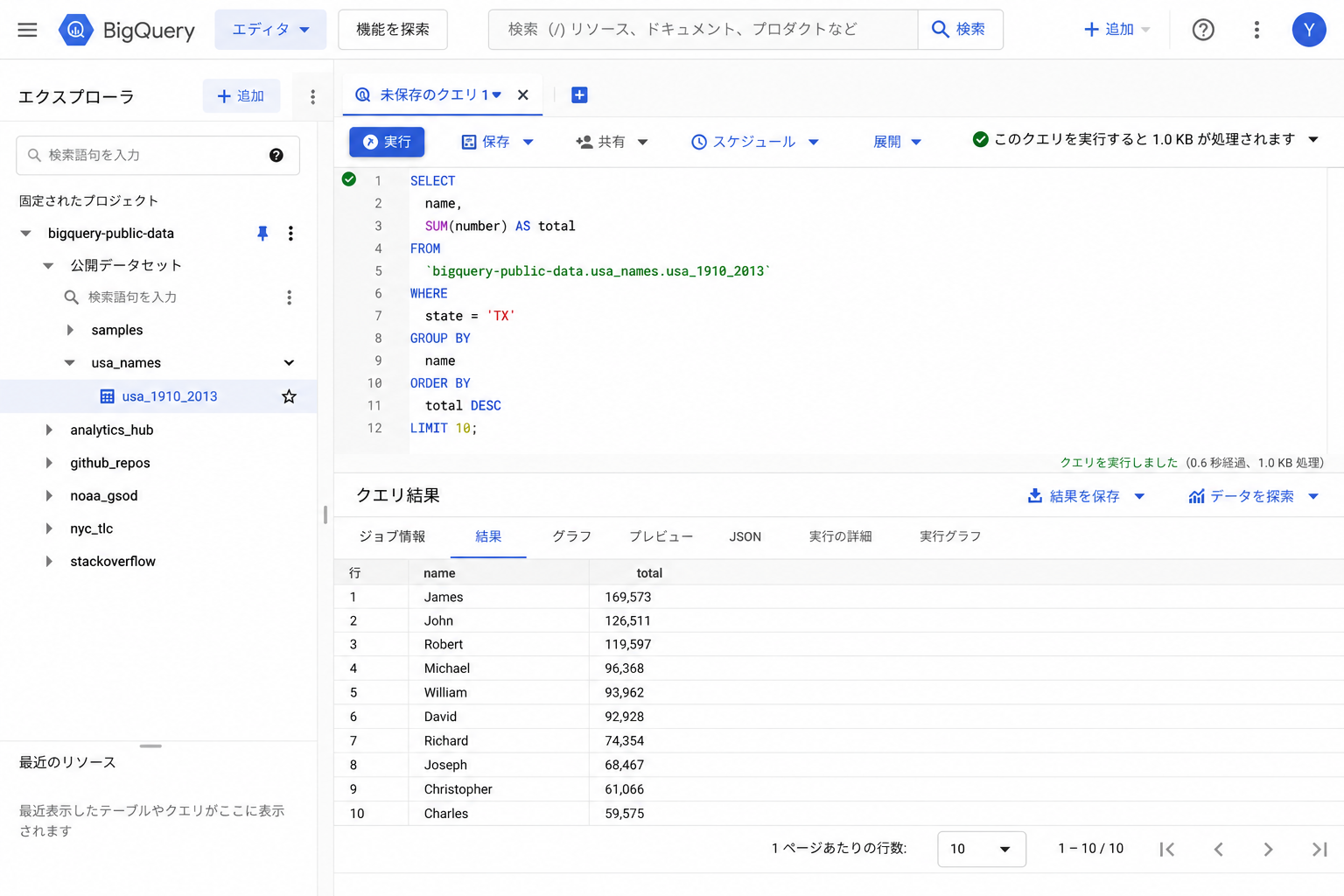Click the explorer search help icon
1344x896 pixels.
click(276, 155)
